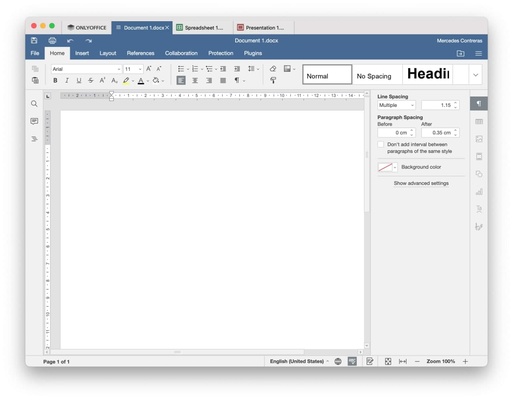Redo the last action
Image resolution: width=513 pixels, height=400 pixels.
[88, 41]
